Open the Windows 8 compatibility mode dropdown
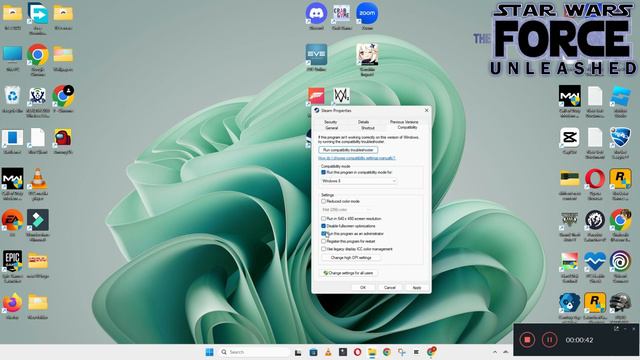640x360 pixels. click(359, 181)
